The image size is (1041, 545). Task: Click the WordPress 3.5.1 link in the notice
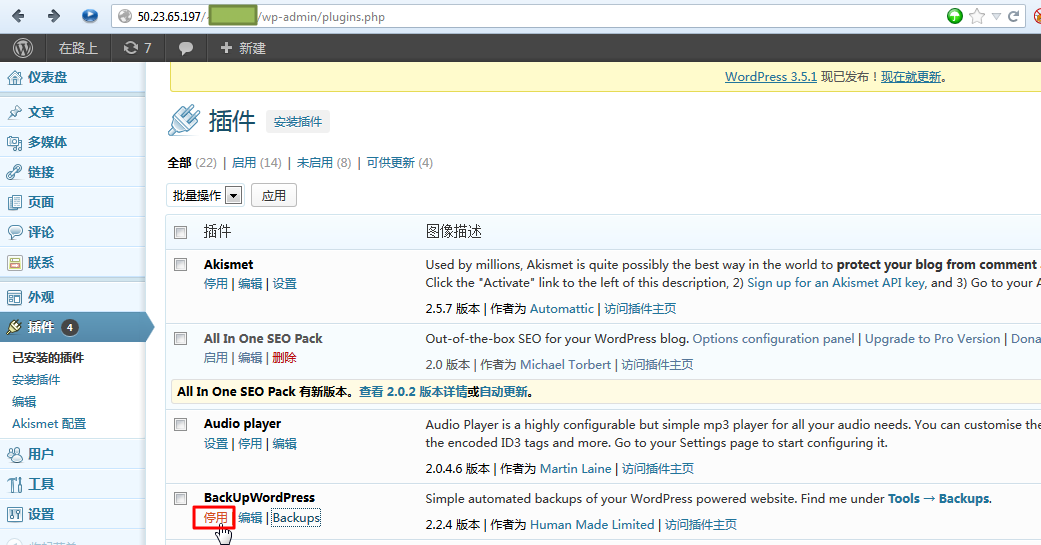click(771, 76)
